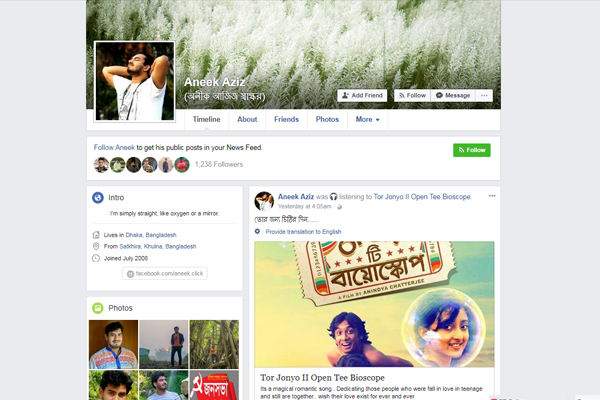Screen dimensions: 600x400
Task: Open Aneek Aziz name link in the post
Action: pyautogui.click(x=296, y=197)
